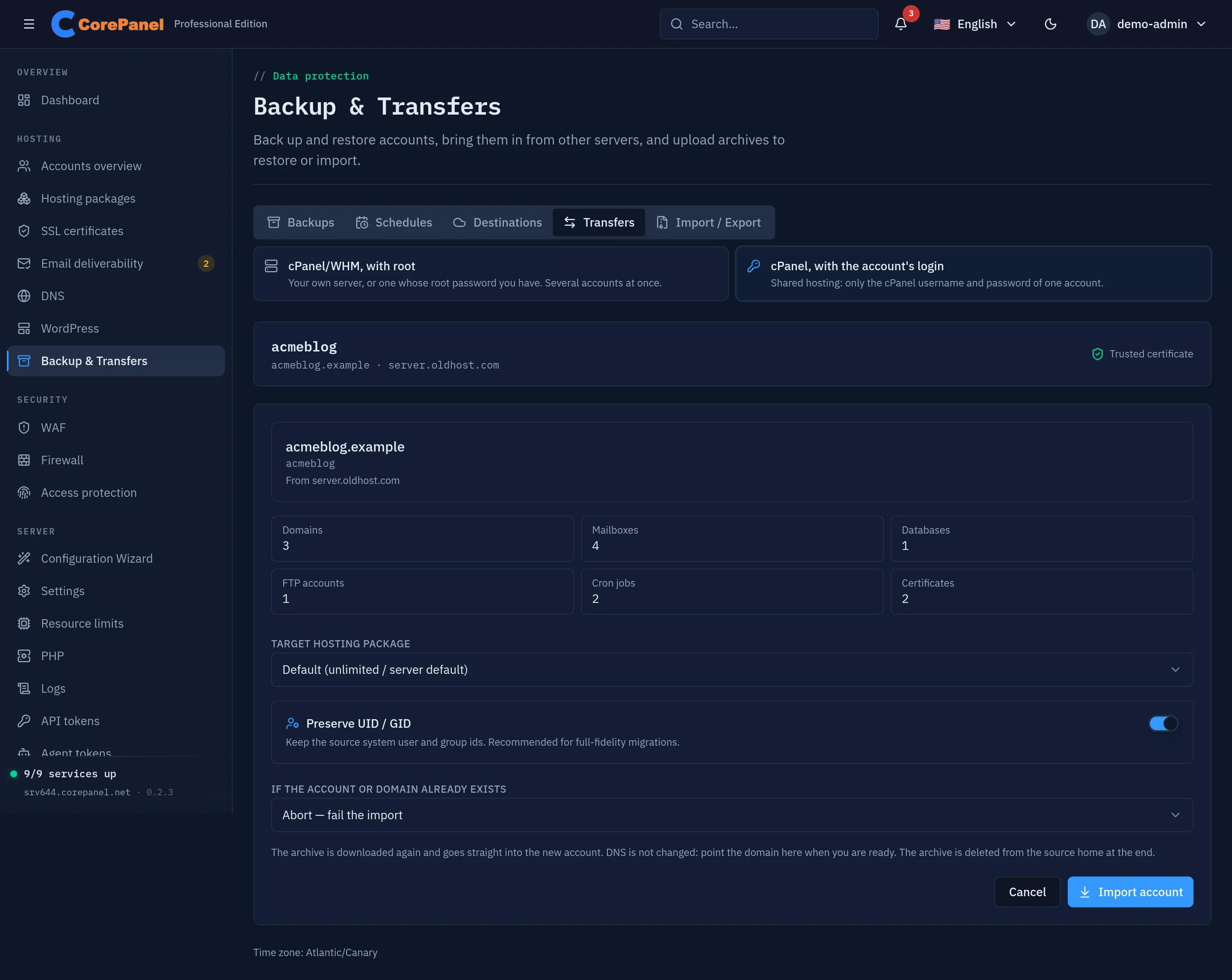
Task: Click Backup & Transfers sidebar item
Action: click(116, 361)
